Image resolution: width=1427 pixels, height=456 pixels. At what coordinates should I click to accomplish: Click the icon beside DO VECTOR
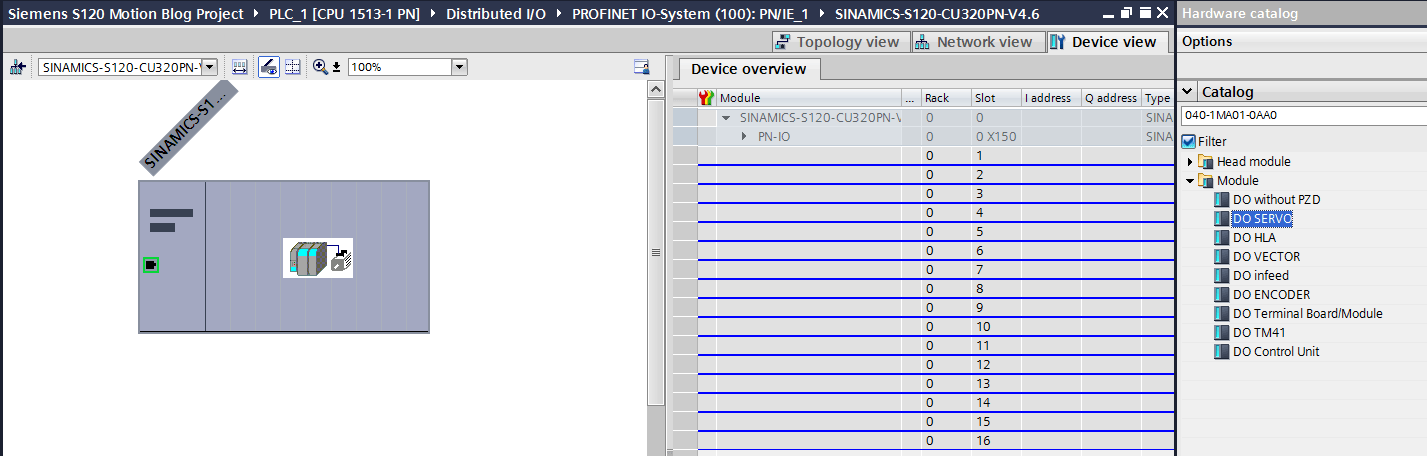(1221, 257)
